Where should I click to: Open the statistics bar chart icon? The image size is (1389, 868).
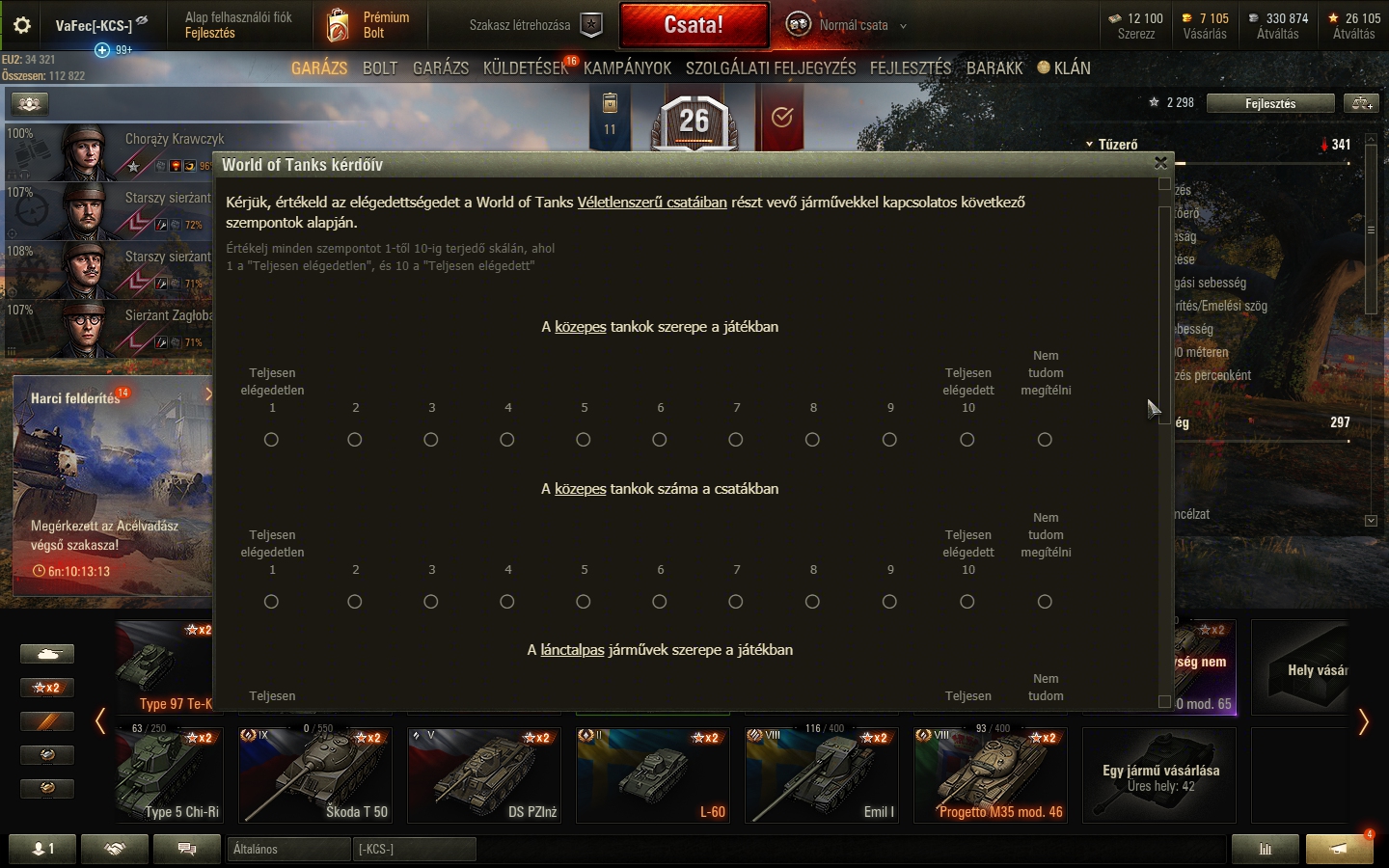(x=1266, y=849)
